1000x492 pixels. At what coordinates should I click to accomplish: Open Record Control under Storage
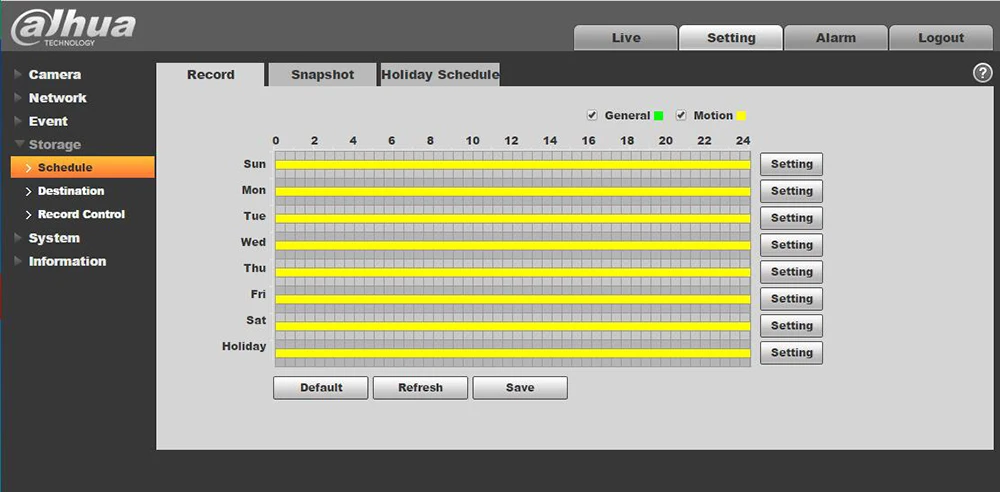point(81,214)
